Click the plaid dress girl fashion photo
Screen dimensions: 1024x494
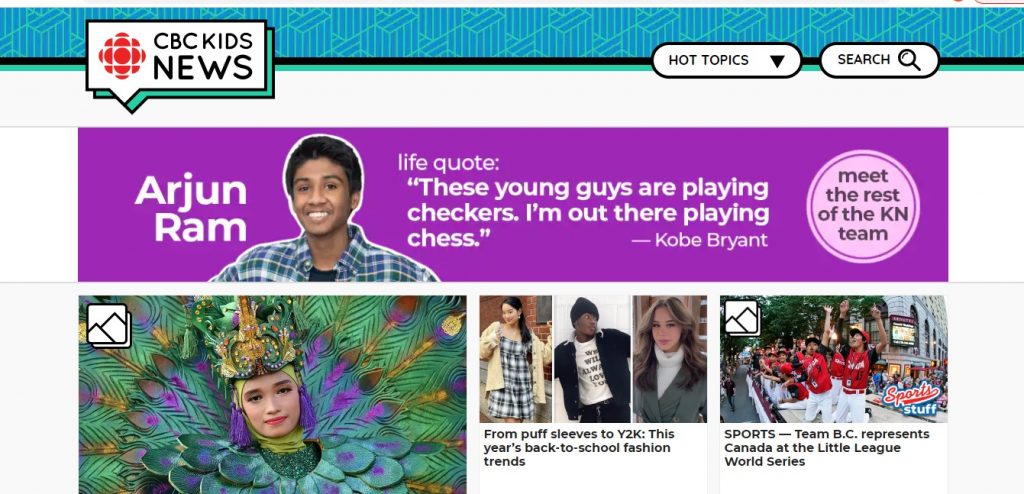[515, 359]
